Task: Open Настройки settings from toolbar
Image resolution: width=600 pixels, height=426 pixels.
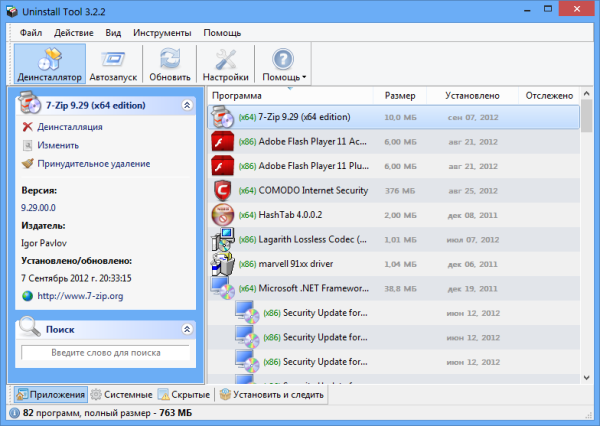Action: pos(225,64)
